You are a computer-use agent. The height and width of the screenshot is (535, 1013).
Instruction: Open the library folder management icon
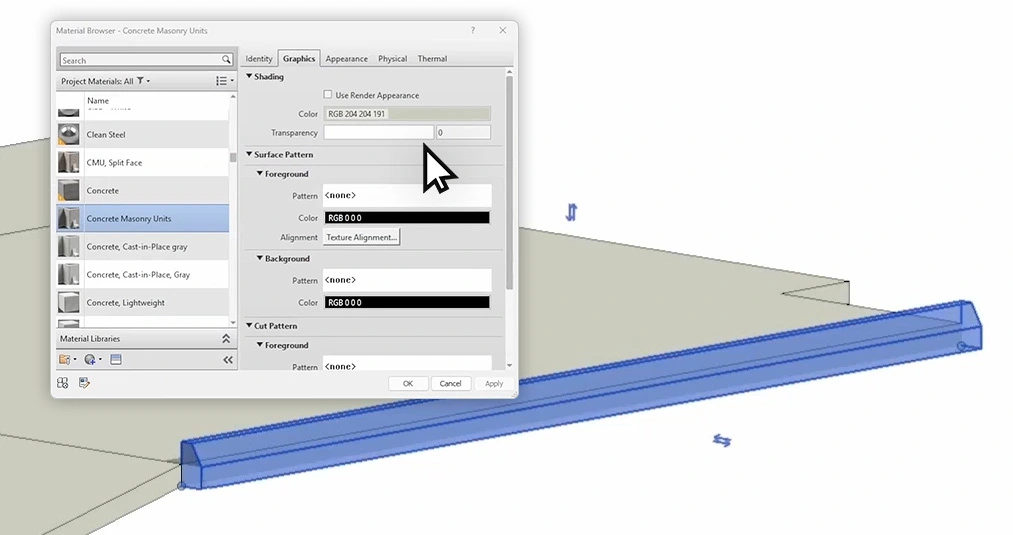pos(66,359)
